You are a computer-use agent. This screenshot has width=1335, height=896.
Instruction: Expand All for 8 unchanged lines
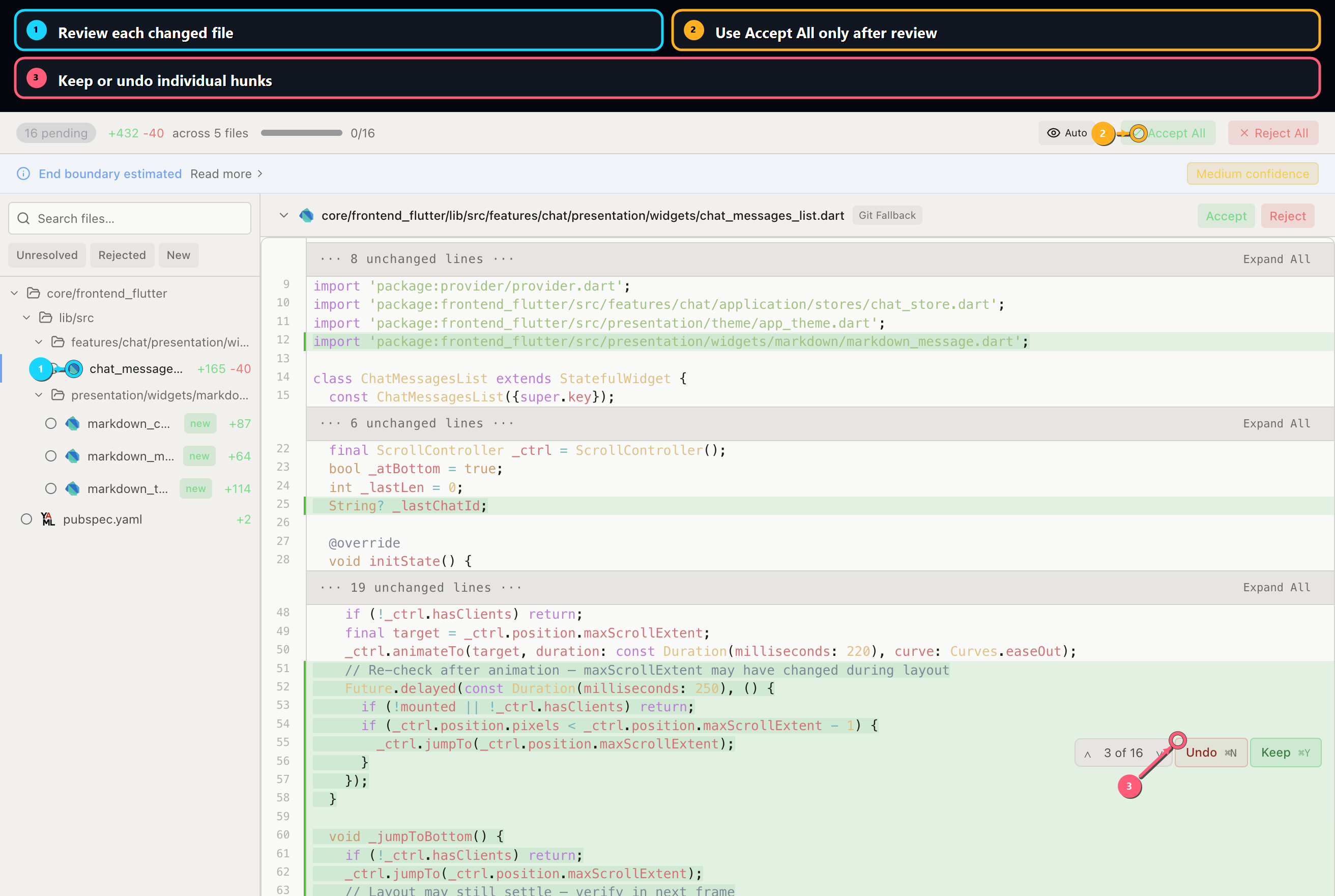[1276, 259]
